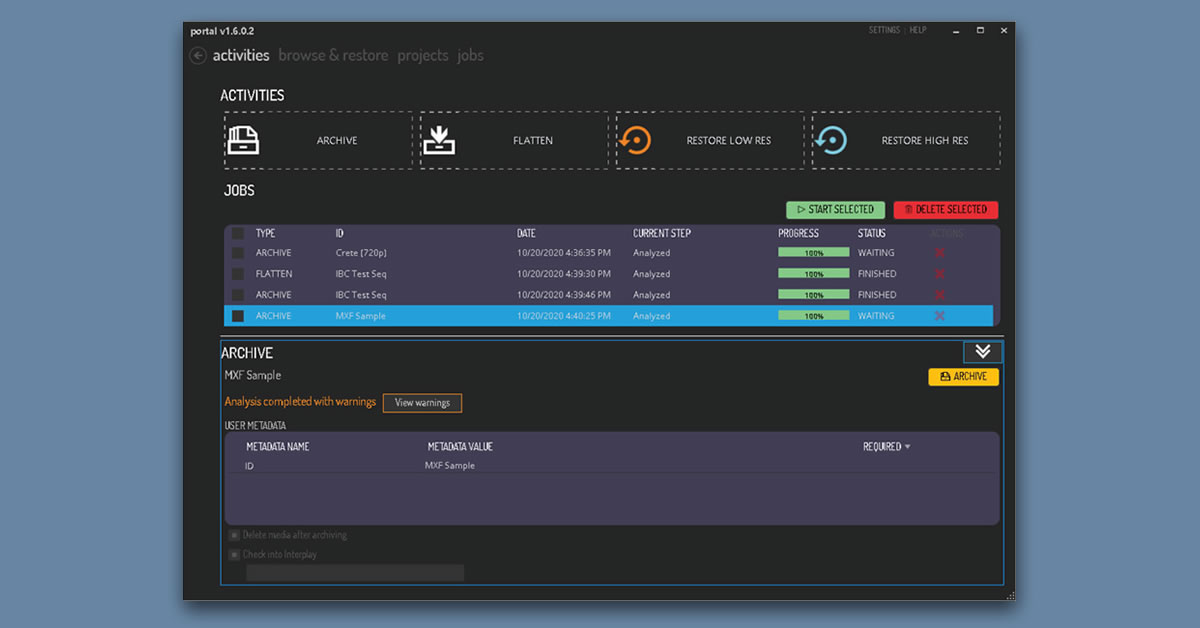Remove the ARCHIVE IBC Test Seq job via X
The image size is (1200, 628).
click(x=939, y=295)
